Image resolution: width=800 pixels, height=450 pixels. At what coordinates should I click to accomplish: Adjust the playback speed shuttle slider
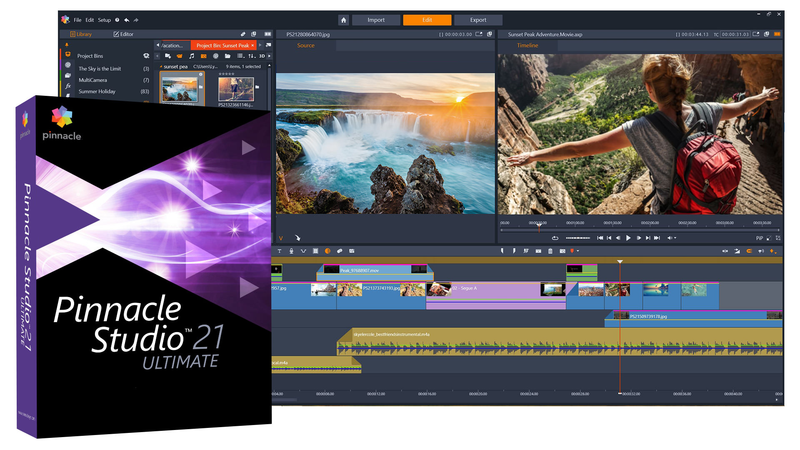[578, 238]
